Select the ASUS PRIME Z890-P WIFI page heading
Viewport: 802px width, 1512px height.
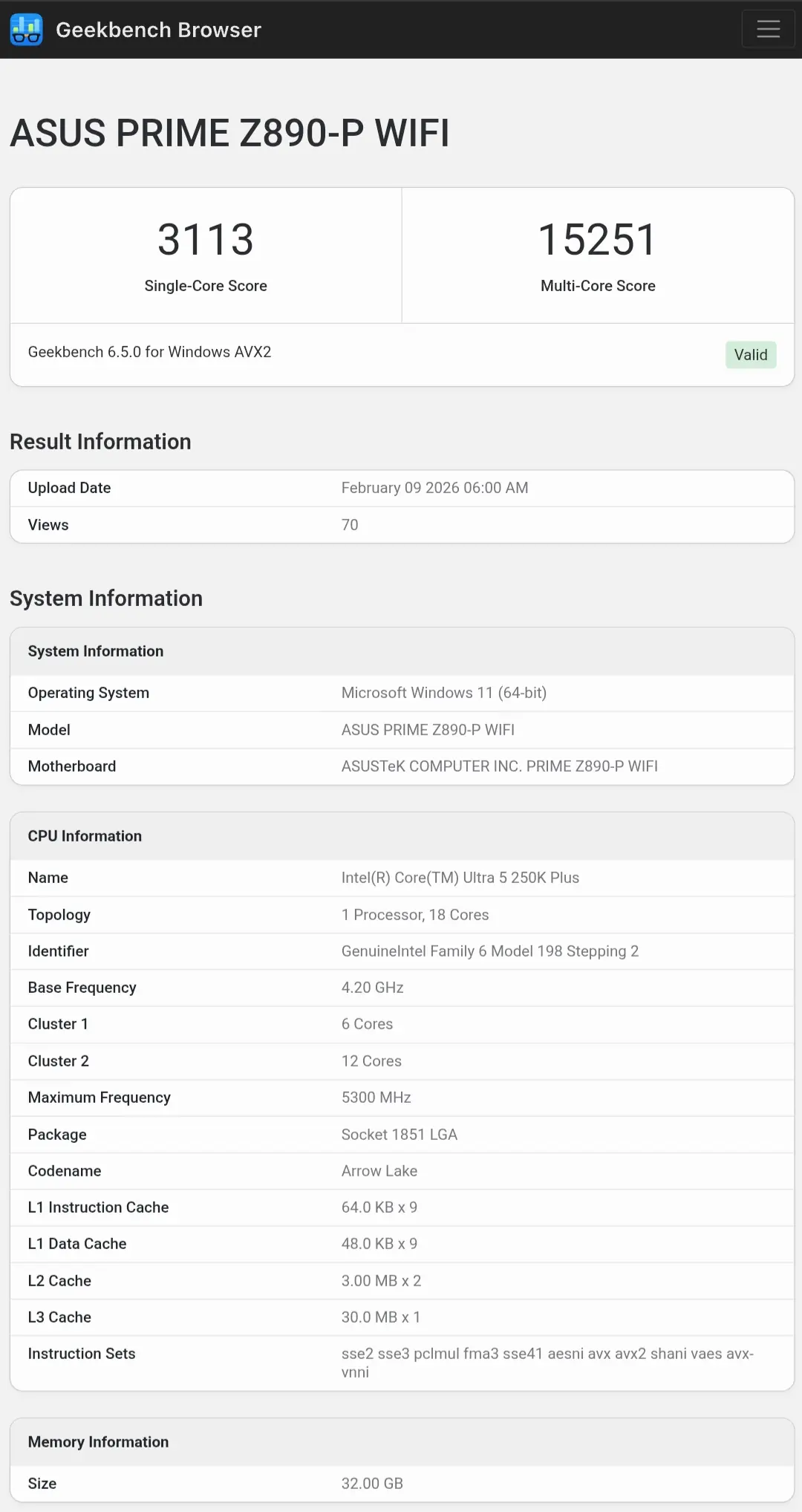[x=229, y=134]
